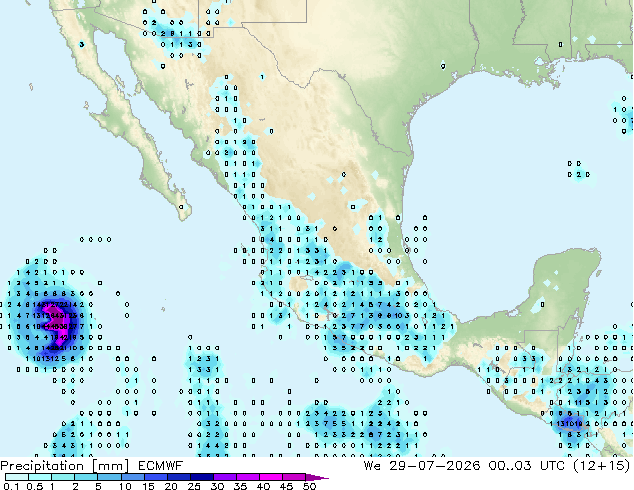
Task: Click the date '29-07-2026'
Action: [435, 466]
